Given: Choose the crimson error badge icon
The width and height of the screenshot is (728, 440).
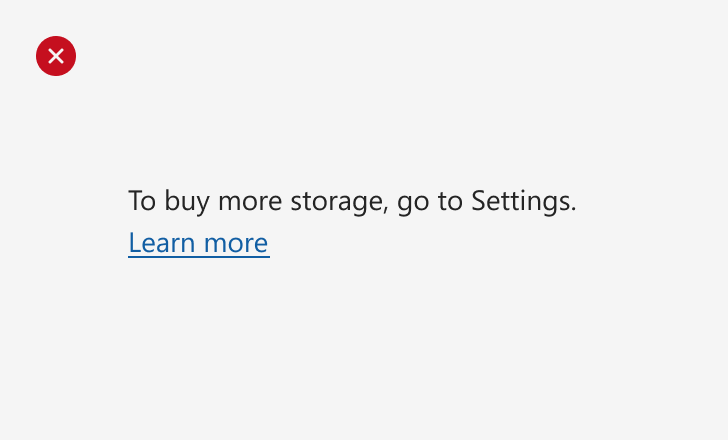Looking at the screenshot, I should [x=56, y=56].
